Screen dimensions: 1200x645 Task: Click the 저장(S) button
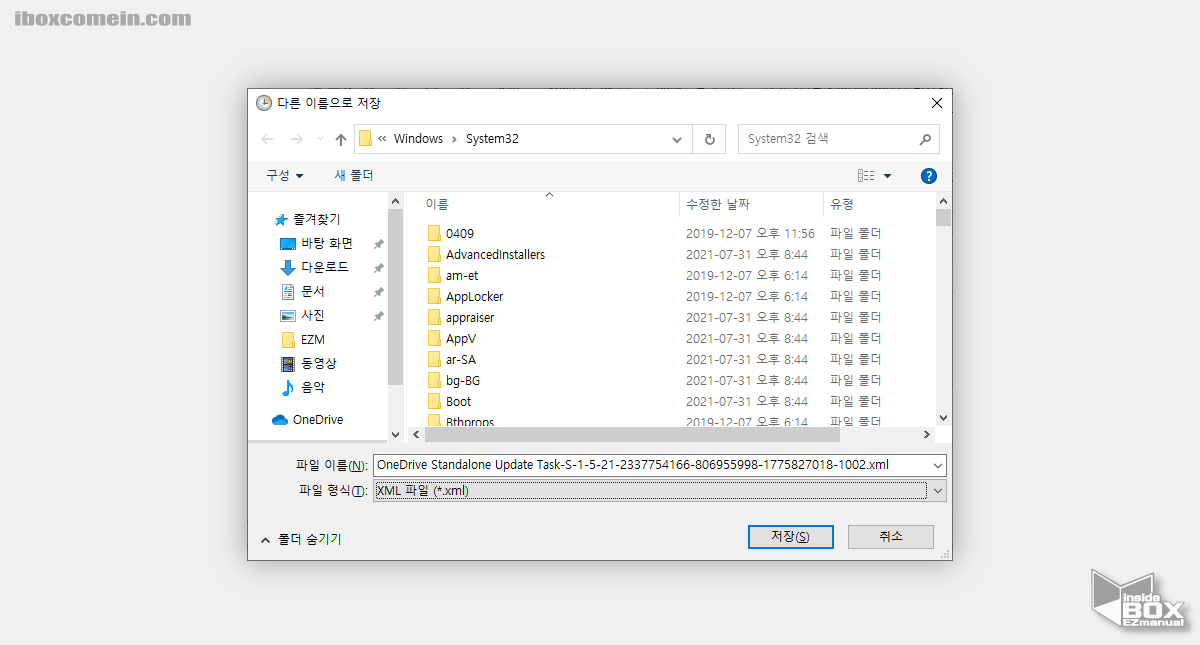790,536
